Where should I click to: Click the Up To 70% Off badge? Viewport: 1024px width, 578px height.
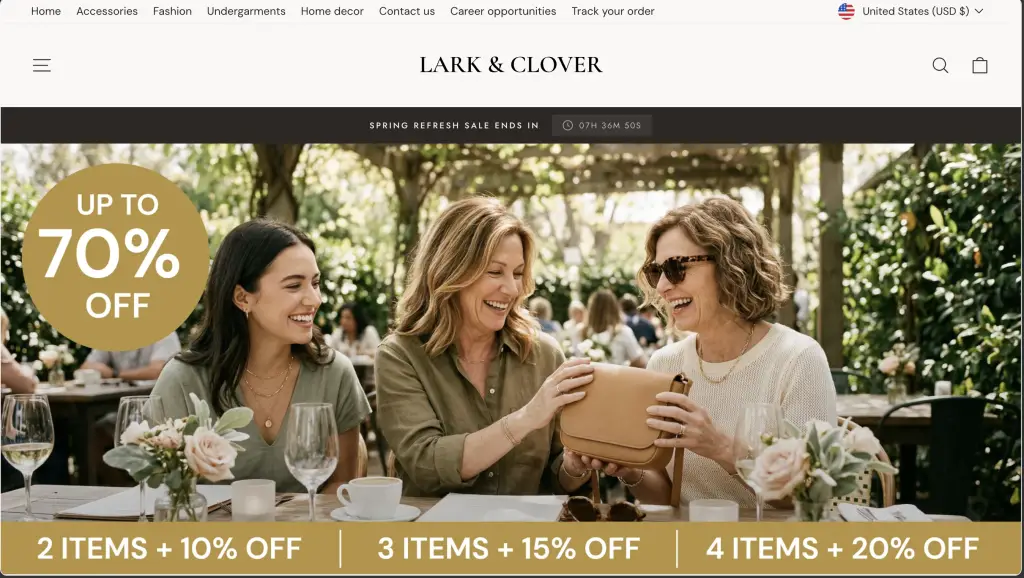116,257
